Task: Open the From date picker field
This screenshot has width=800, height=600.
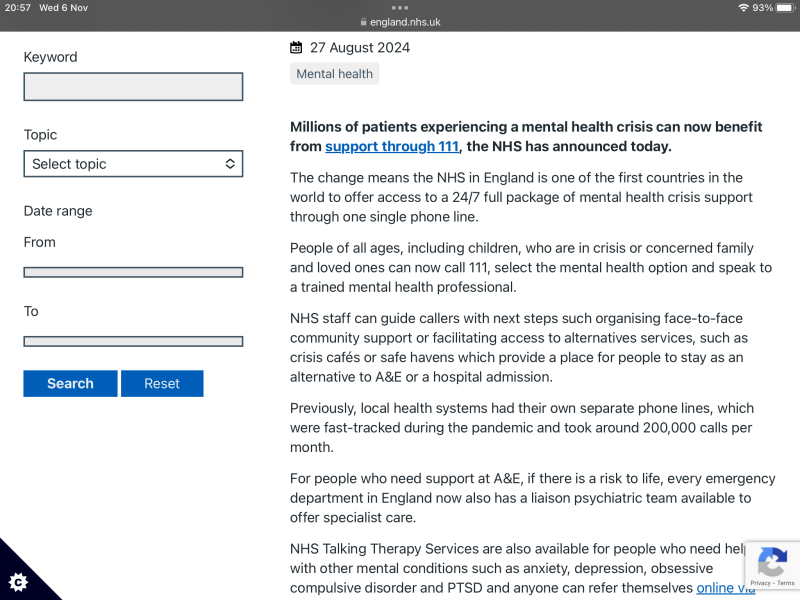Action: click(133, 272)
